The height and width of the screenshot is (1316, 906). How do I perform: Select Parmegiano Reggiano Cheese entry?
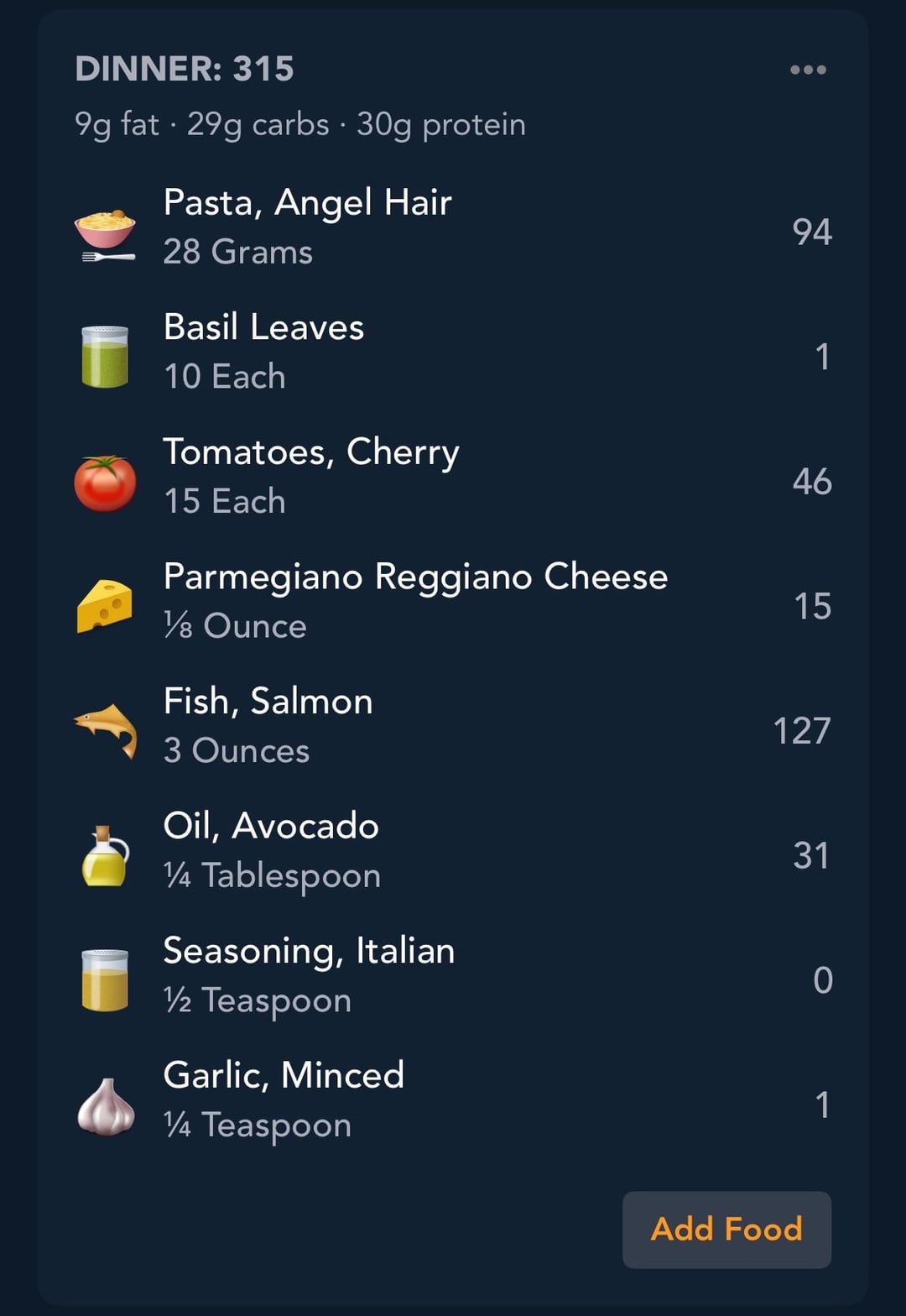(x=415, y=577)
